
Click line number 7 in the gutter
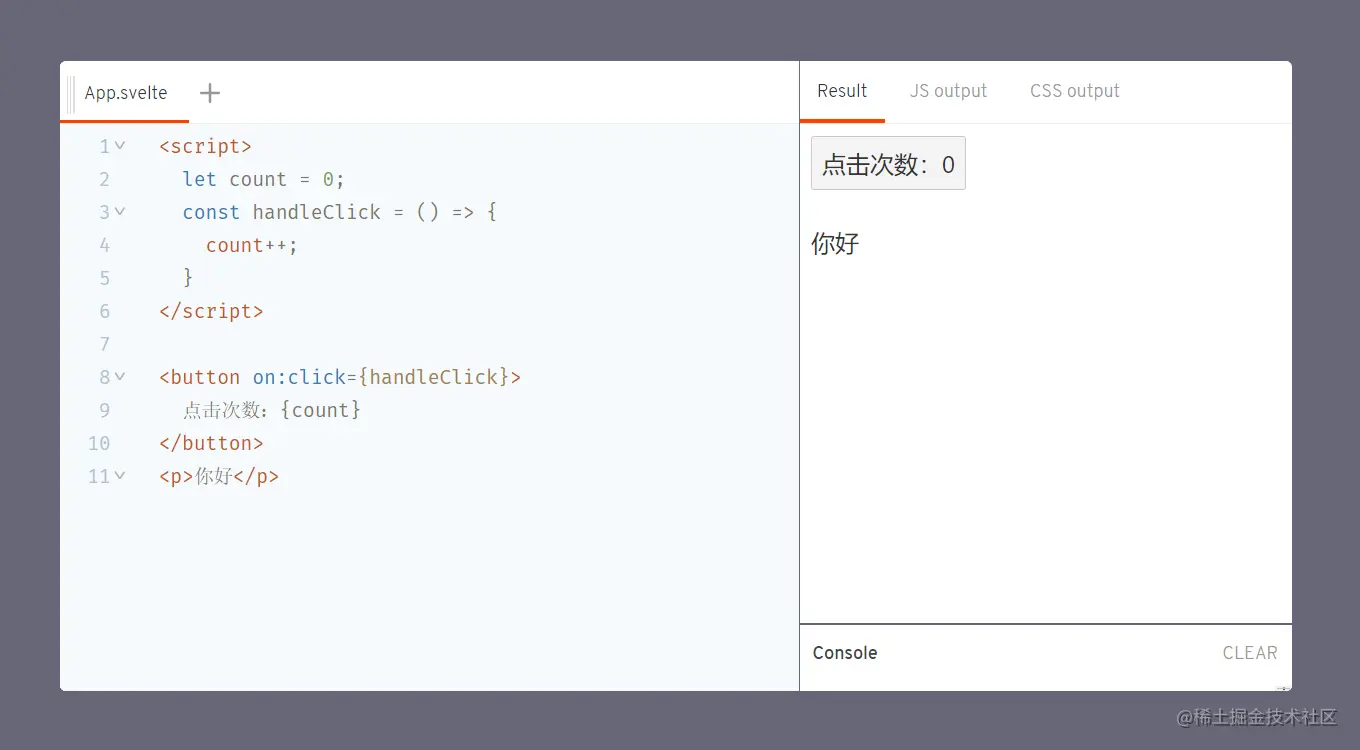pyautogui.click(x=104, y=344)
